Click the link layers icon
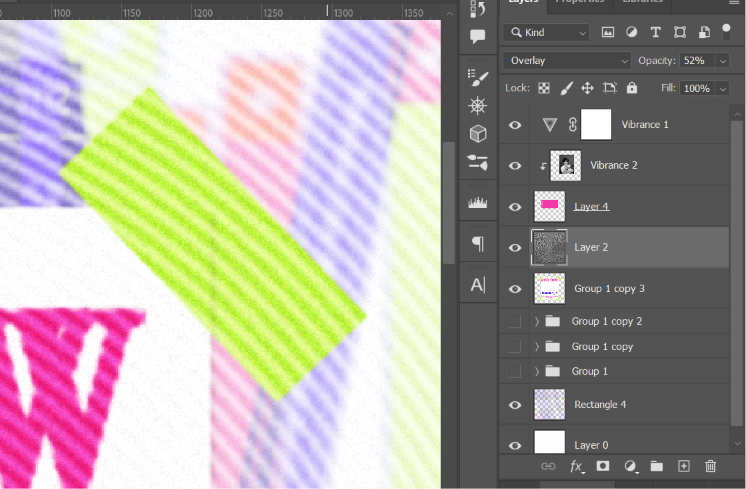The height and width of the screenshot is (489, 746). (x=548, y=466)
